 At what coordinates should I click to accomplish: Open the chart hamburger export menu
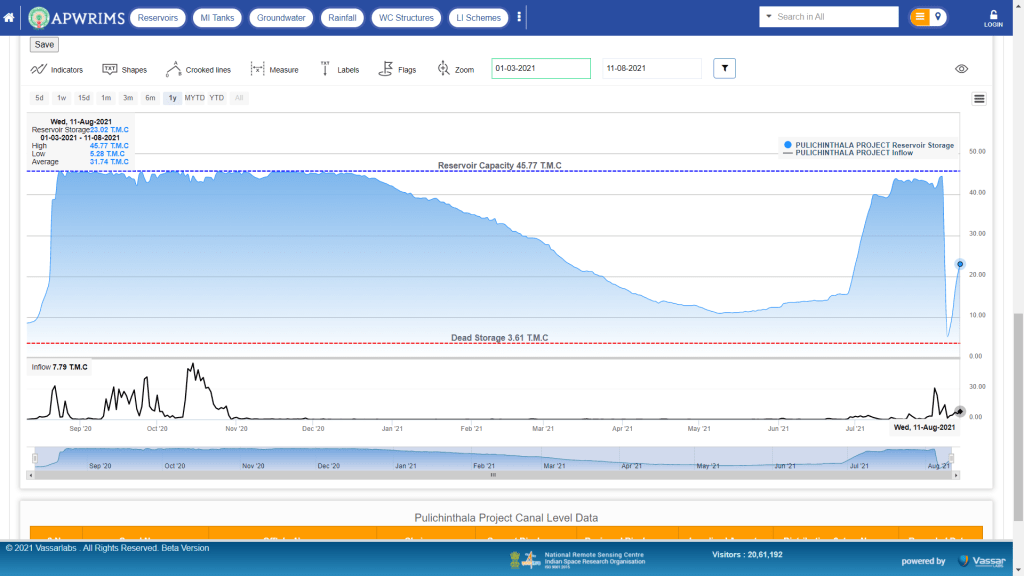coord(979,98)
